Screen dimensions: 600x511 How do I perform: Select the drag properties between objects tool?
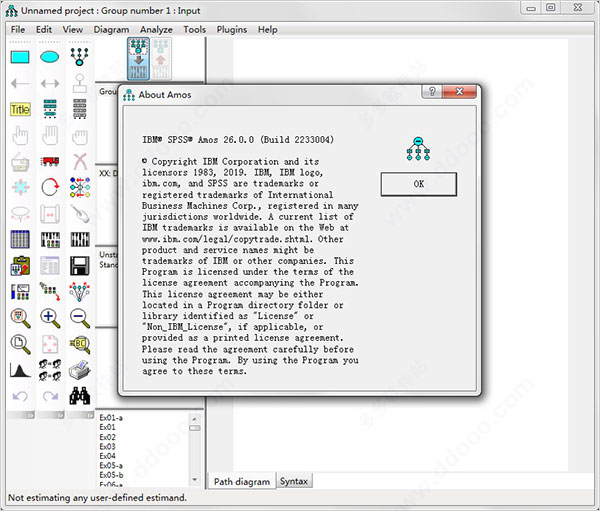[x=50, y=292]
